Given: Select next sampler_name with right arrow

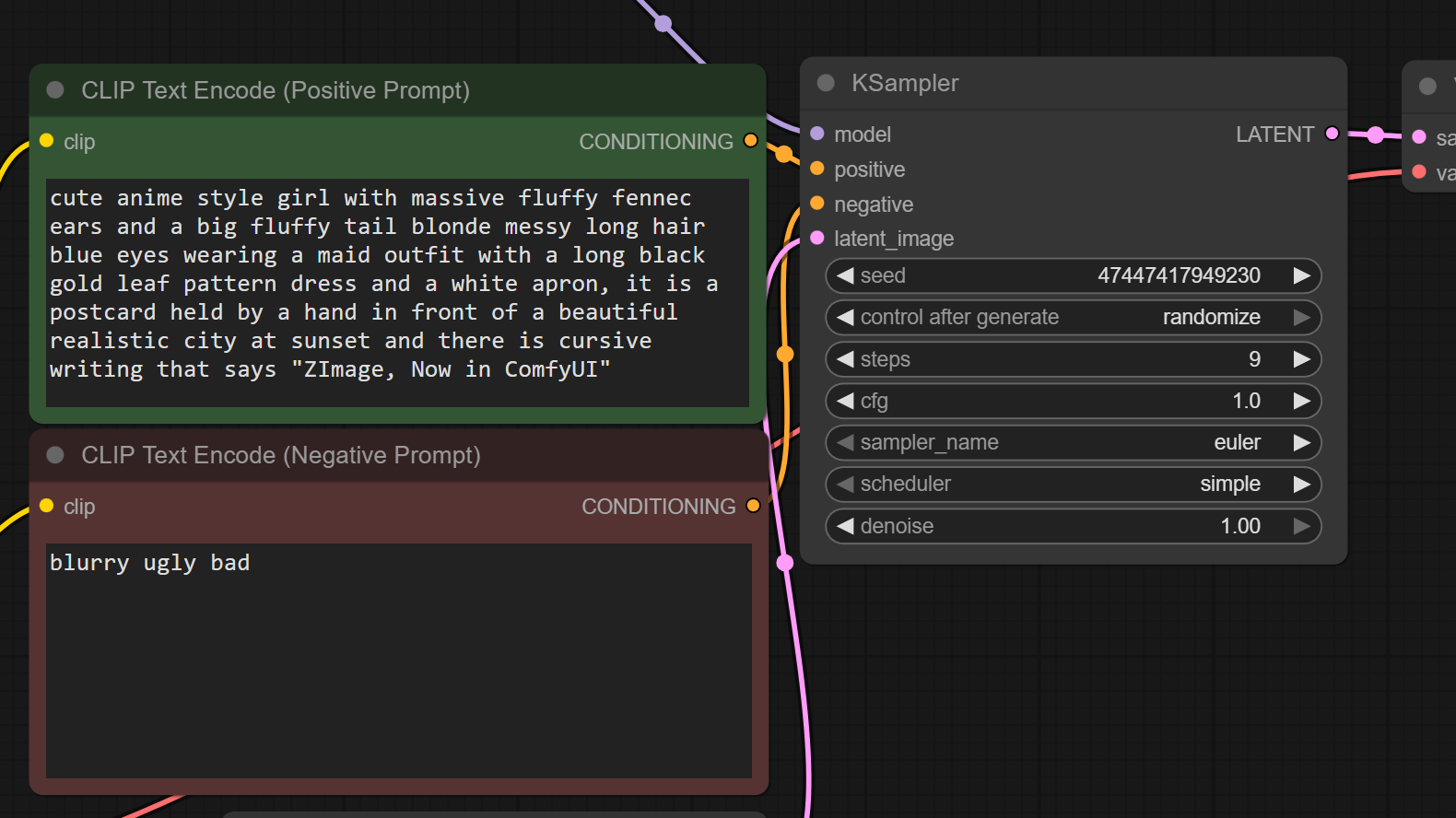Looking at the screenshot, I should (x=1302, y=442).
